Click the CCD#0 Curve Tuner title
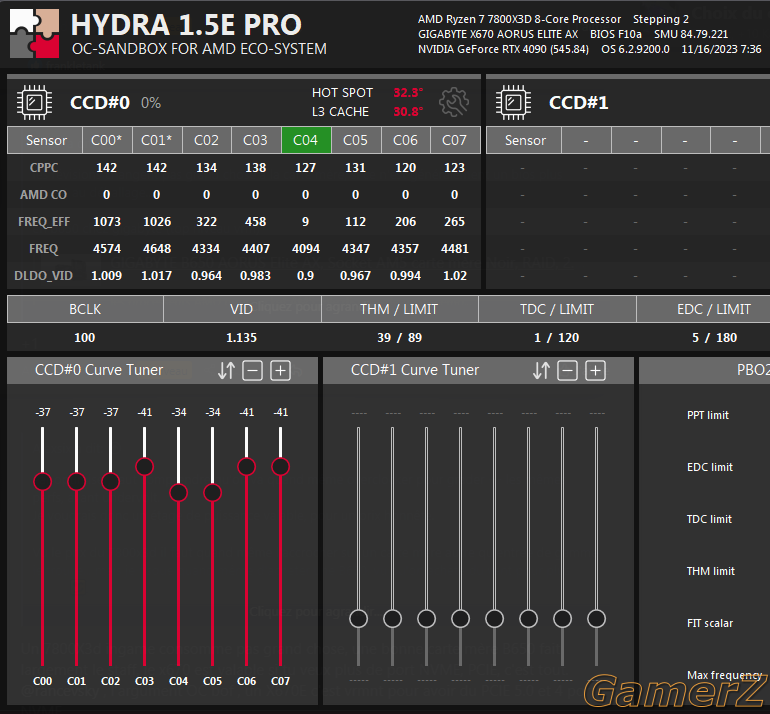 99,370
